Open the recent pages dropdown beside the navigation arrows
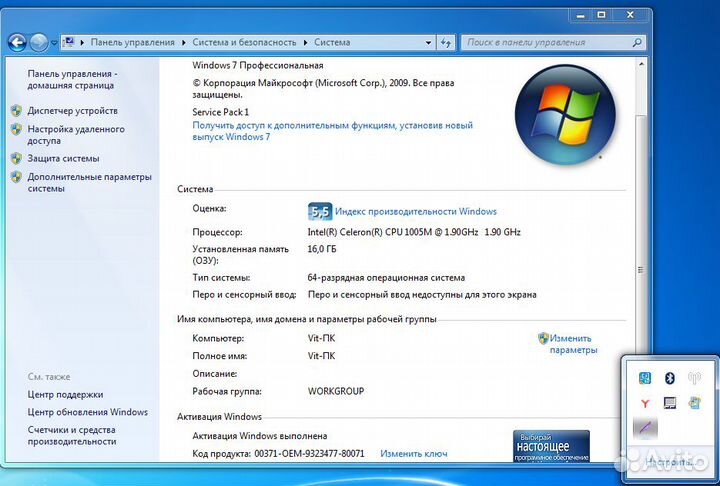This screenshot has width=720, height=486. pos(54,43)
